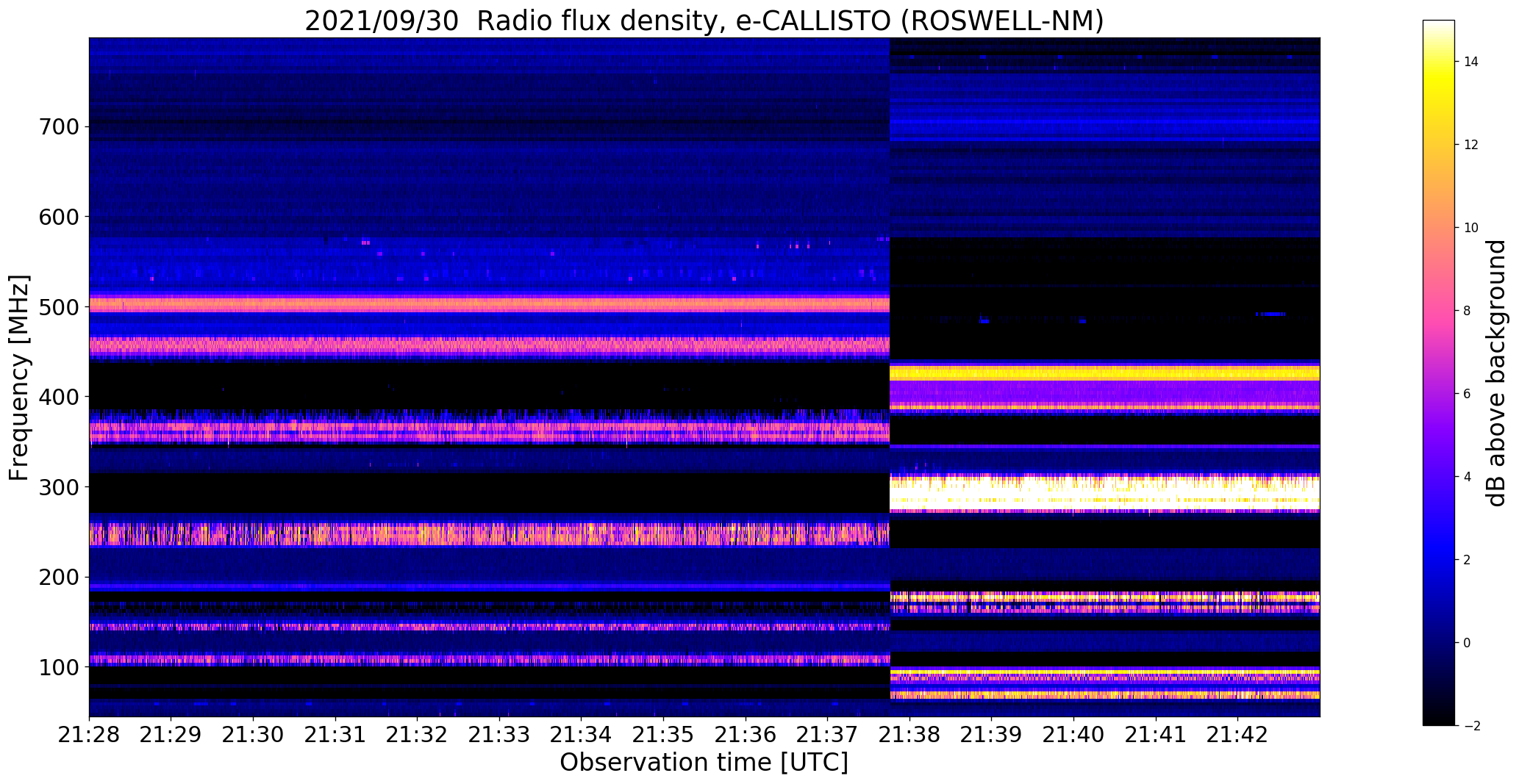Click the colorbar tick label 12
Screen dimensions: 1519x784
click(1471, 145)
